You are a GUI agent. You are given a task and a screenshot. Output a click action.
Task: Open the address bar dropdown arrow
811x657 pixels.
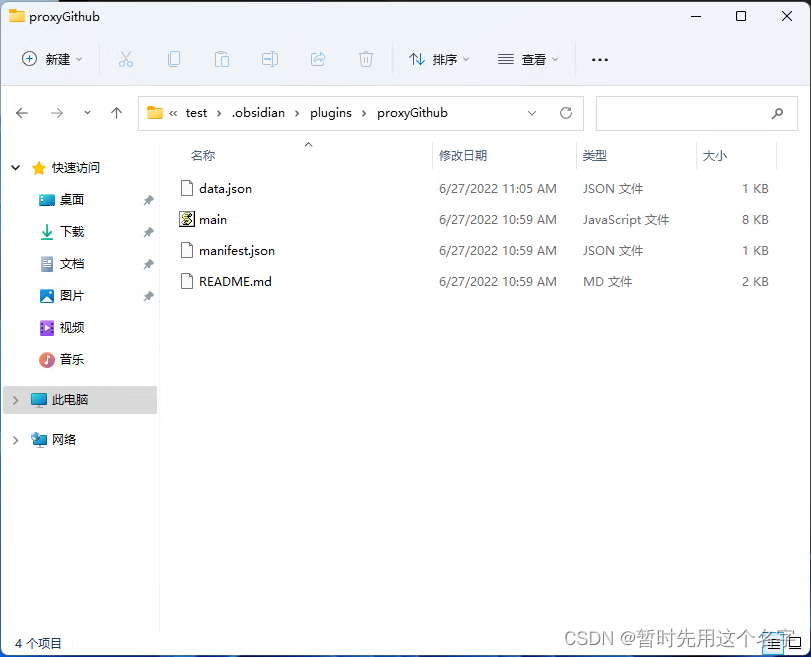click(x=532, y=113)
